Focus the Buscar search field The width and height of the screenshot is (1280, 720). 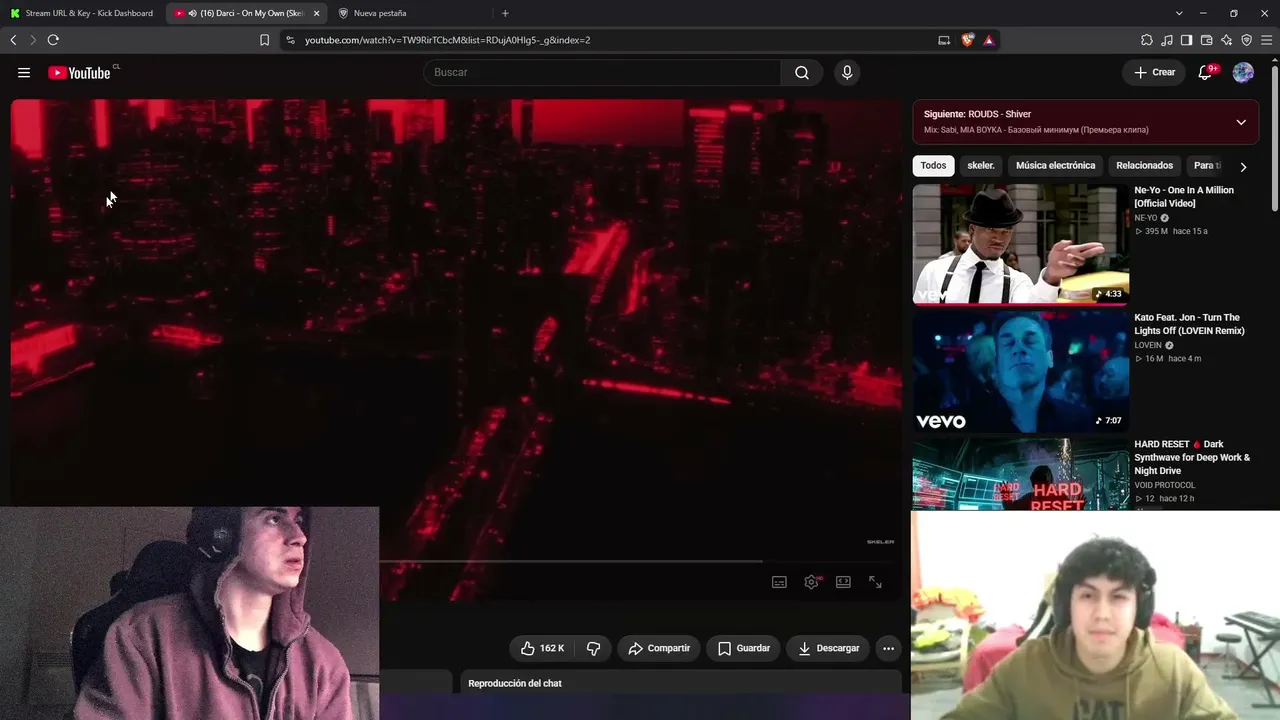pos(602,72)
